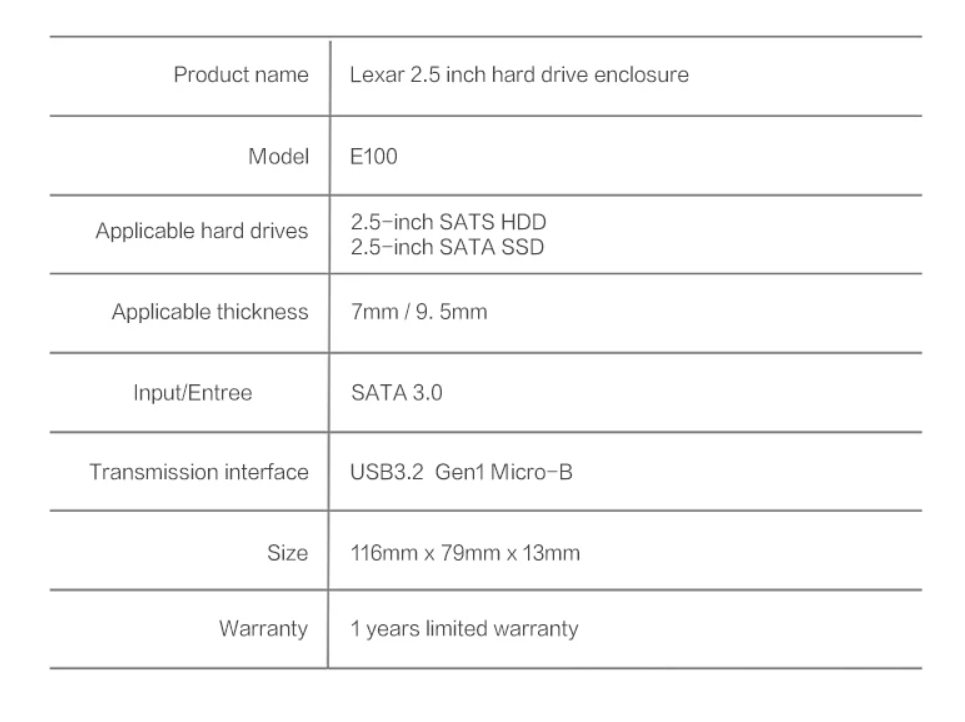Click 'Applicable hard drives' label
This screenshot has height=722, width=965.
[x=202, y=231]
